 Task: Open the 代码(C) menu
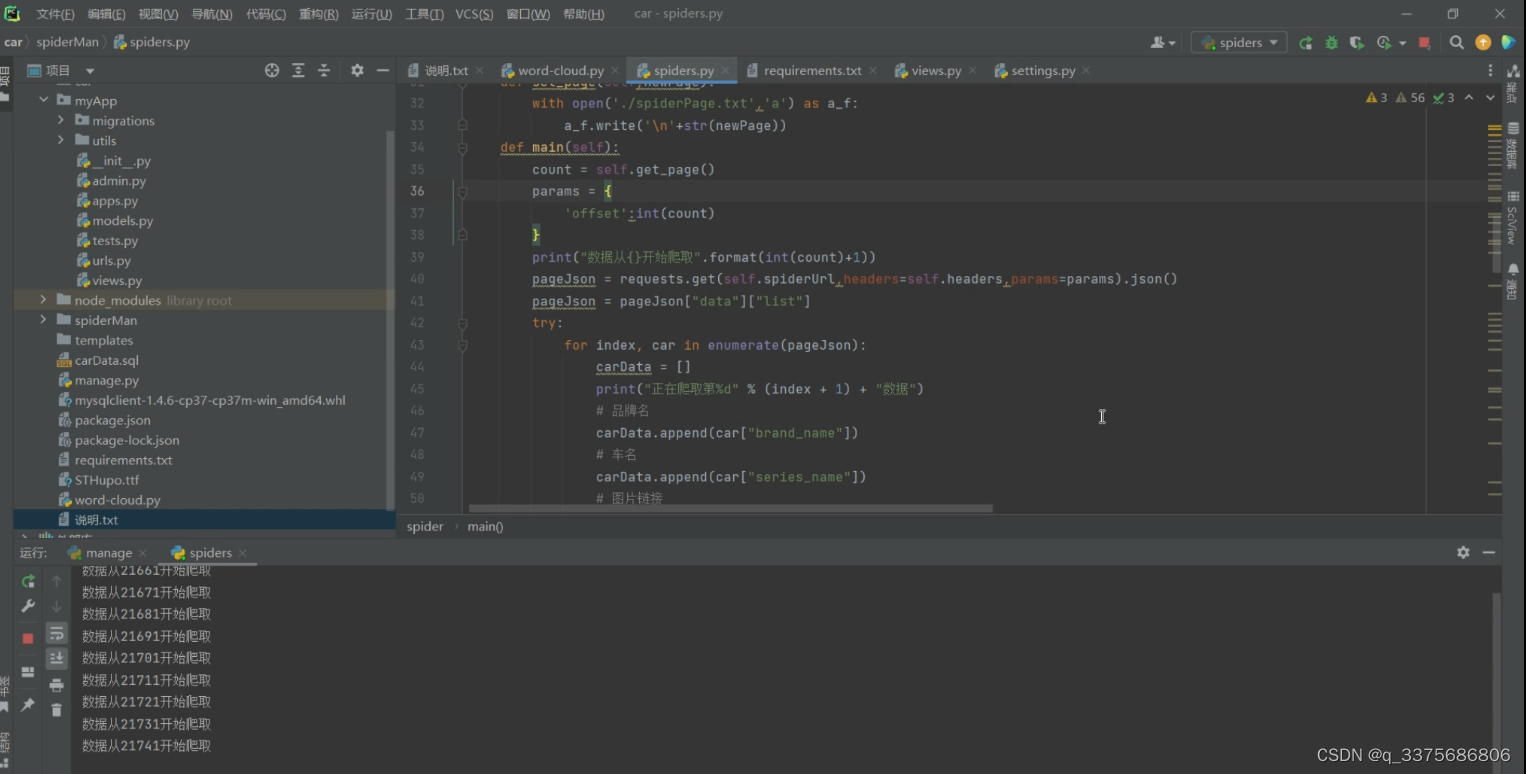coord(266,14)
